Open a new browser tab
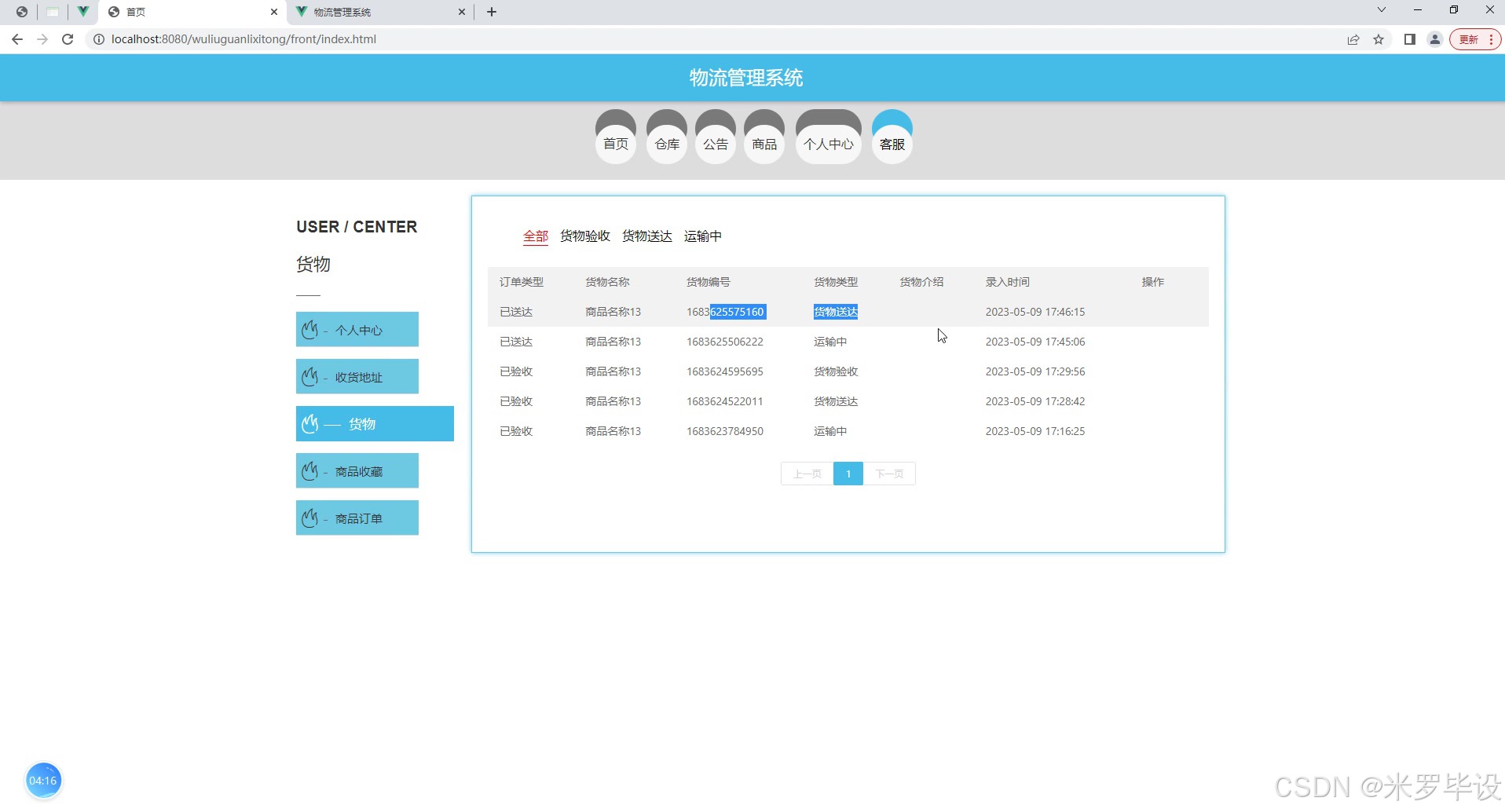The width and height of the screenshot is (1505, 812). coord(492,12)
